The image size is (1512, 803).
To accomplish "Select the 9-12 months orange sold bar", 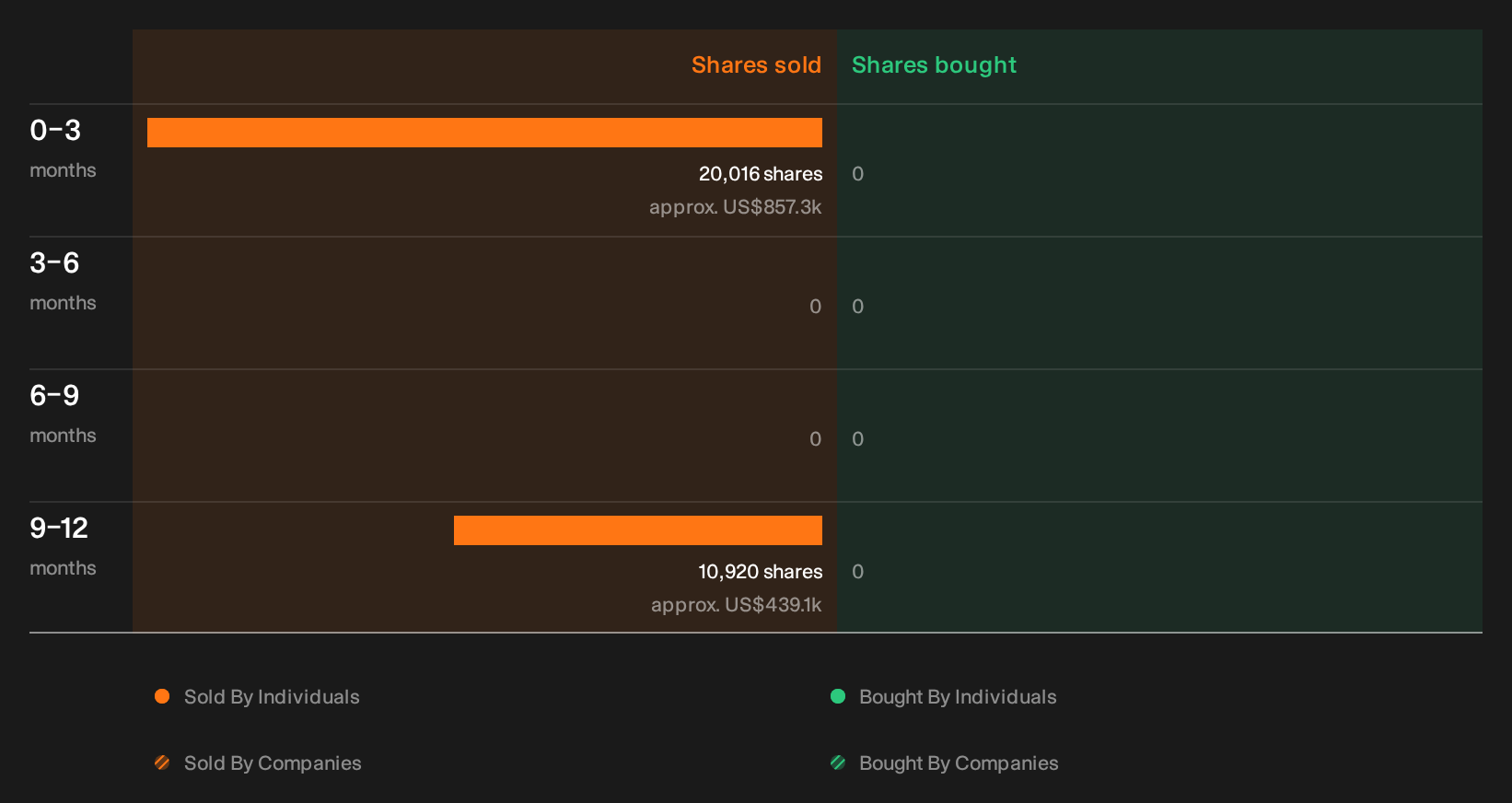I will tap(638, 530).
